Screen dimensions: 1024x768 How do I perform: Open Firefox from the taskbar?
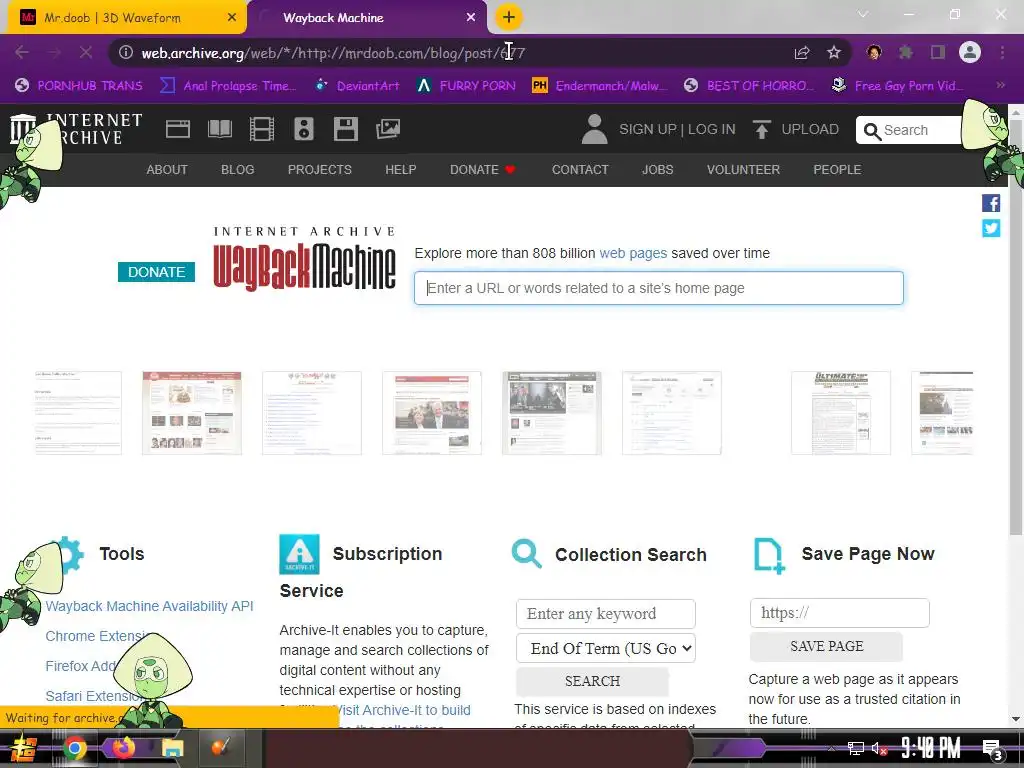123,748
